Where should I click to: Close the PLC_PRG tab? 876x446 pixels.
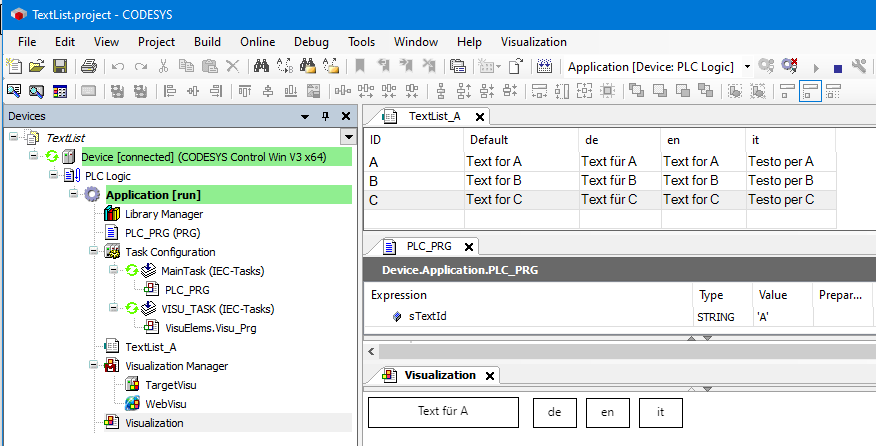tap(469, 246)
